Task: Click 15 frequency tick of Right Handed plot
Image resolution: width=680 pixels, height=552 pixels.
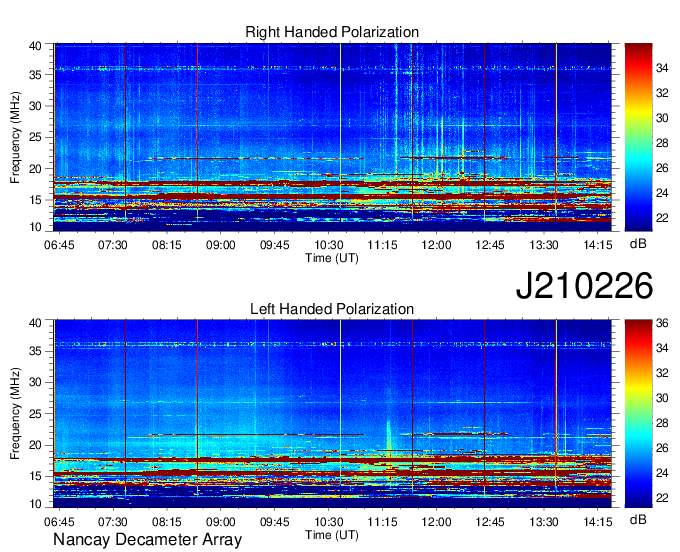Action: point(35,200)
